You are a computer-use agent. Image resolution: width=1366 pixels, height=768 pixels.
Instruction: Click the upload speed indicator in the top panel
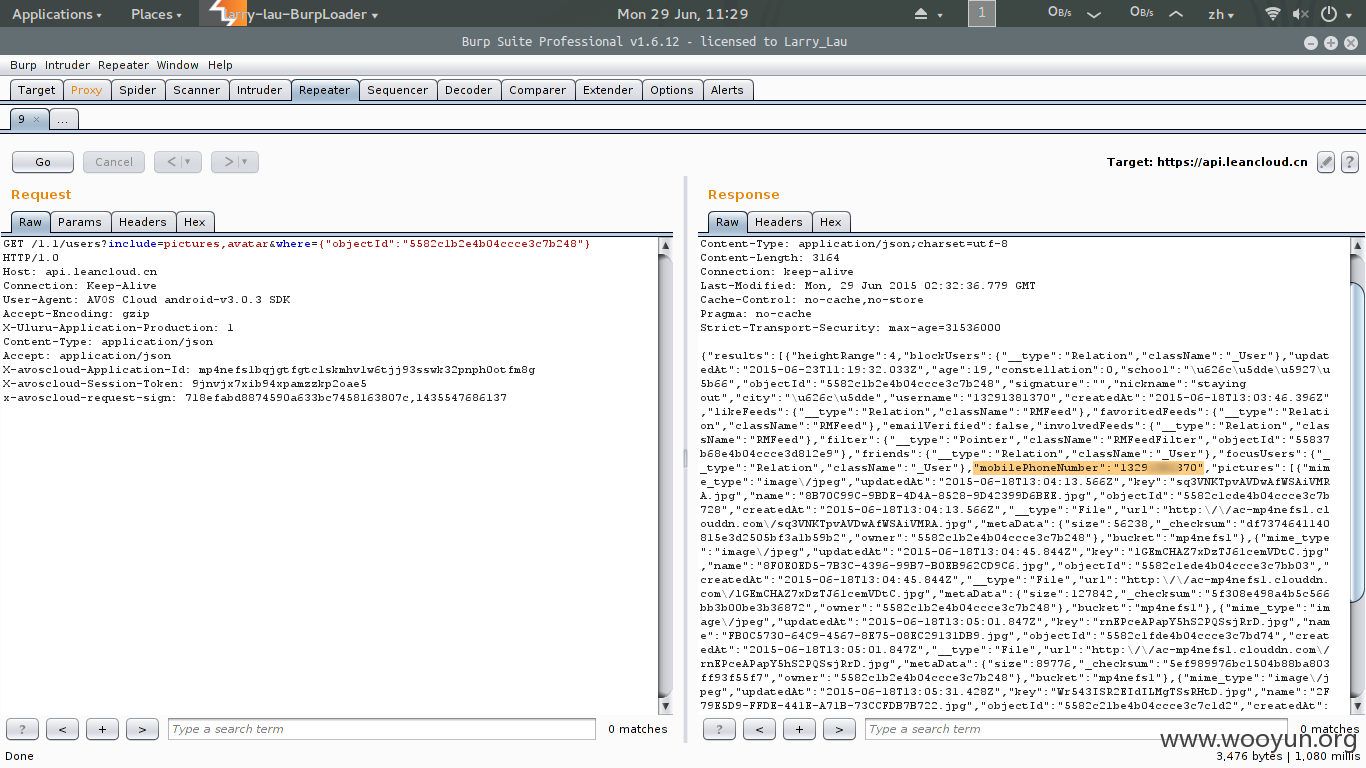tap(1156, 14)
